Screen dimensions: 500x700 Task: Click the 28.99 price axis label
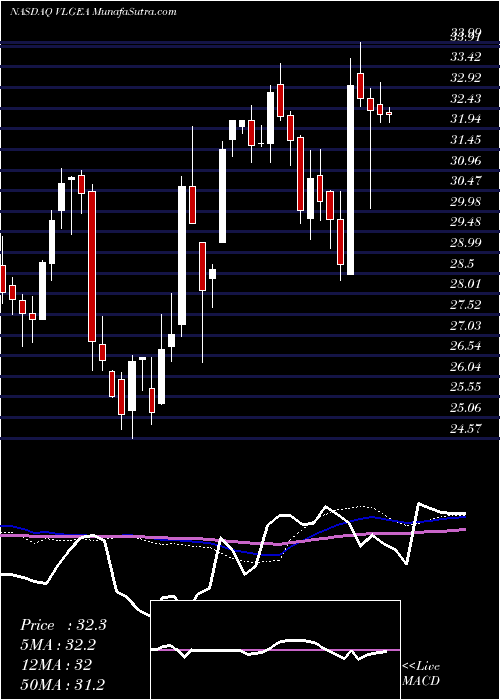coord(466,243)
